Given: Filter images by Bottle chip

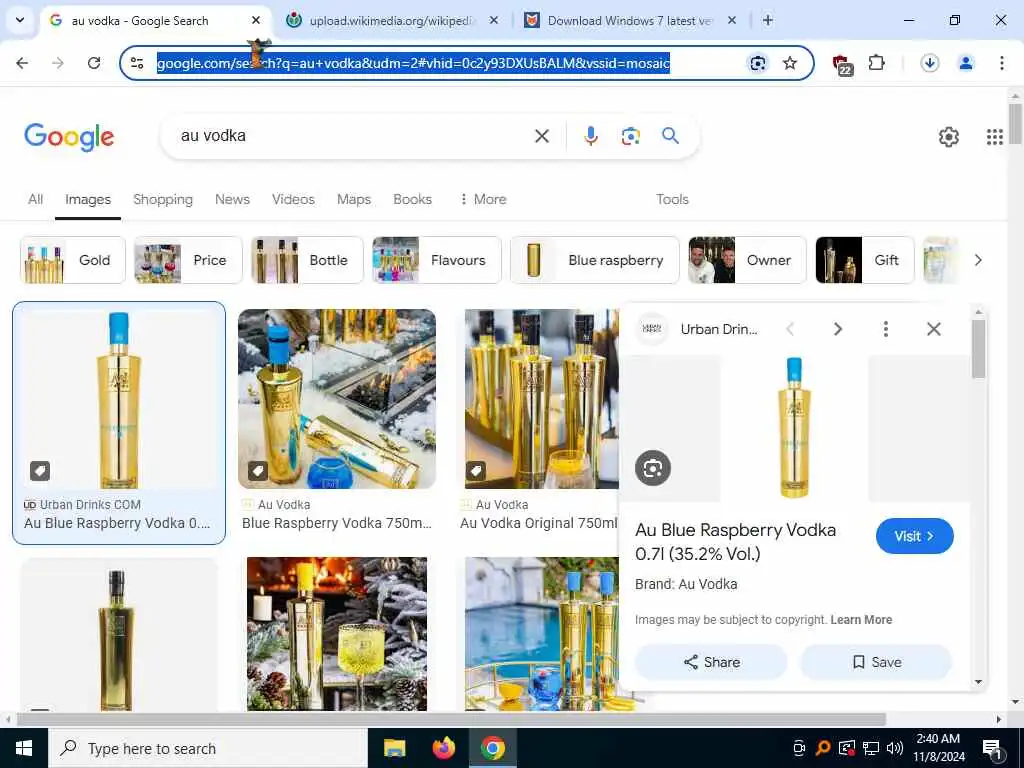Looking at the screenshot, I should tap(307, 260).
